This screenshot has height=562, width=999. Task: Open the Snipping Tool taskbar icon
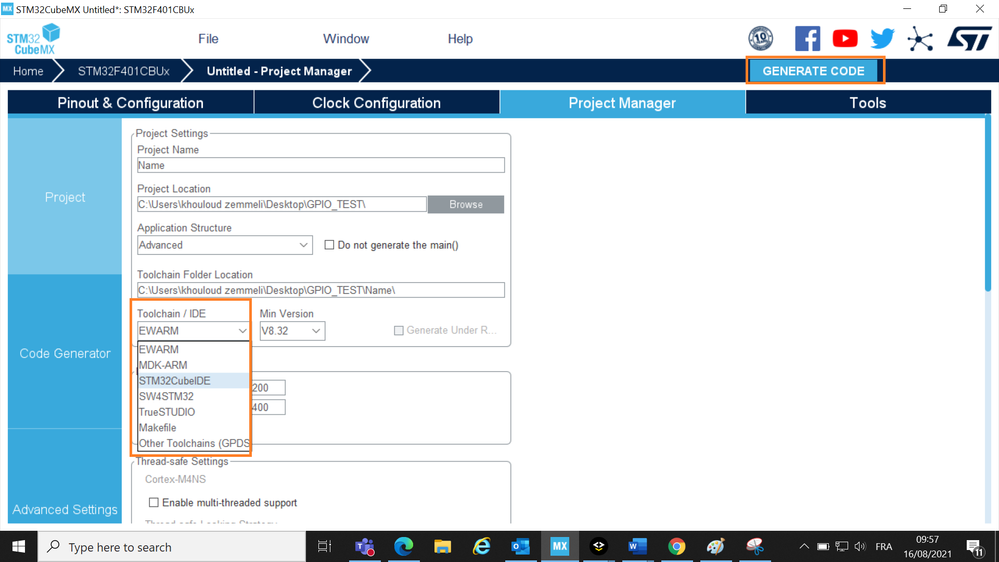coord(754,547)
